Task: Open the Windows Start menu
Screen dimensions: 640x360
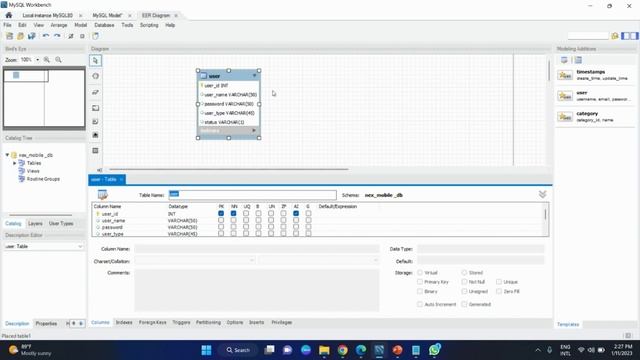Action: point(206,350)
